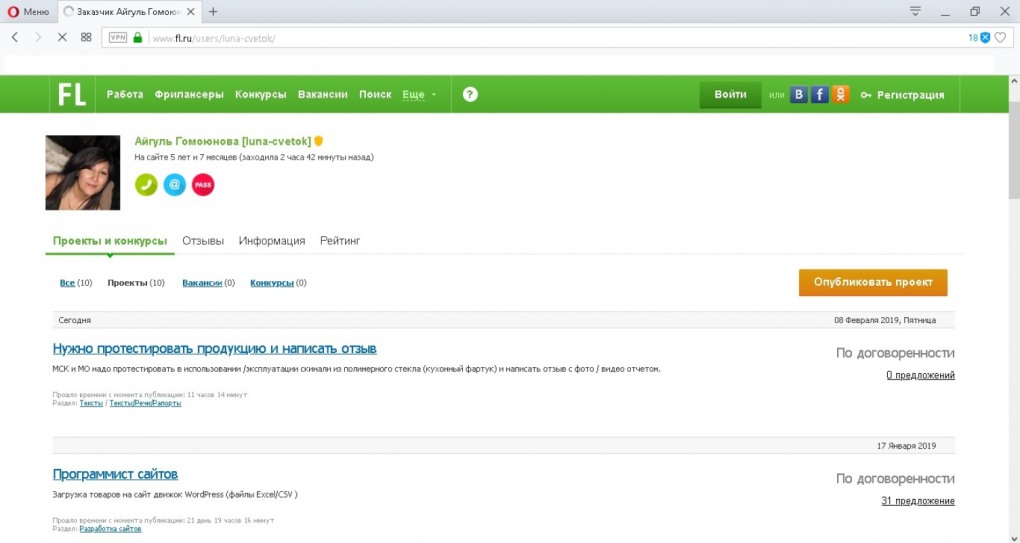Expand the Еще dropdown menu
The width and height of the screenshot is (1020, 543).
pyautogui.click(x=420, y=95)
